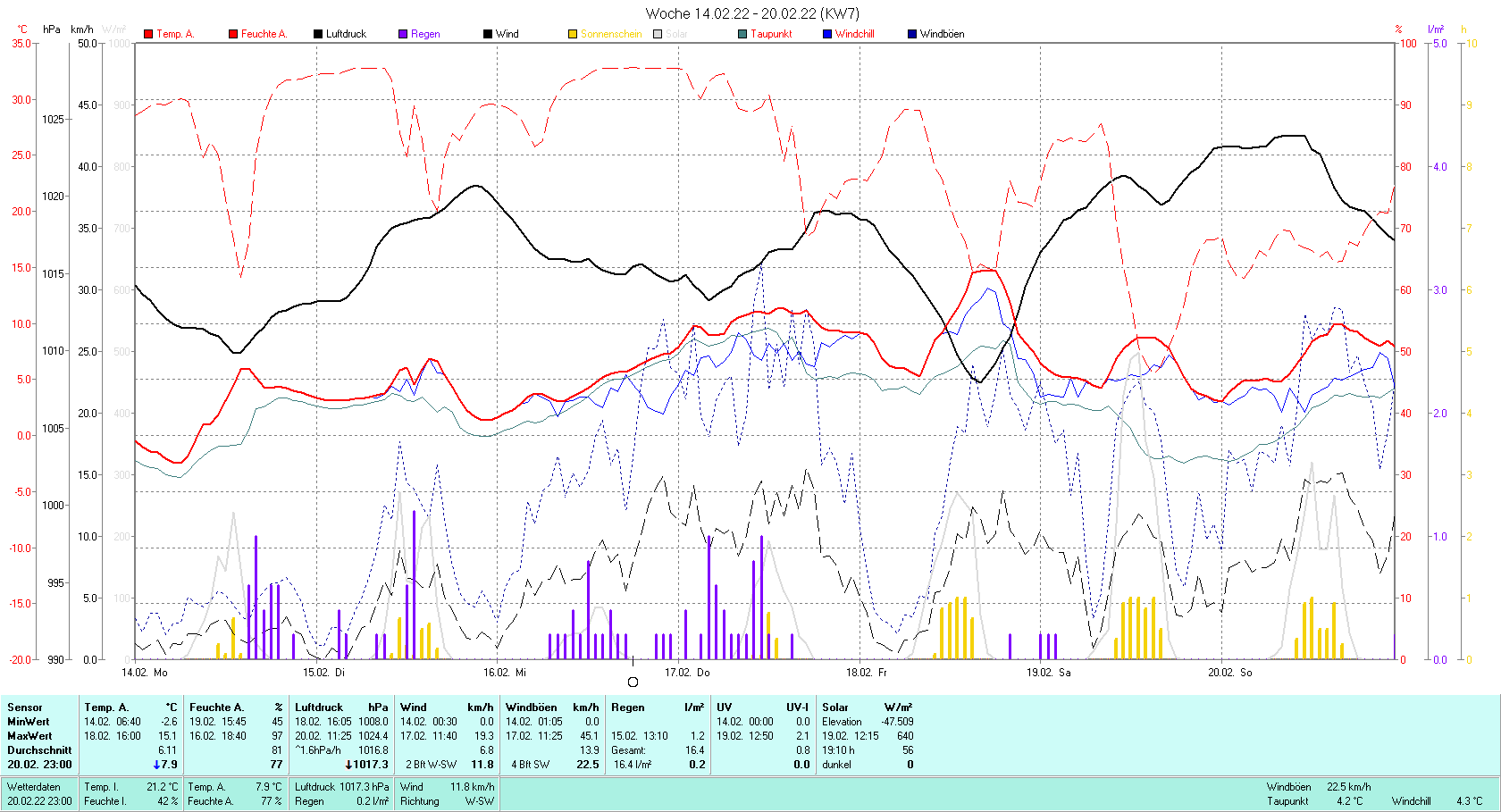Viewport: 1501px width, 812px height.
Task: Click the 18.02. Fr day marker
Action: pyautogui.click(x=867, y=673)
